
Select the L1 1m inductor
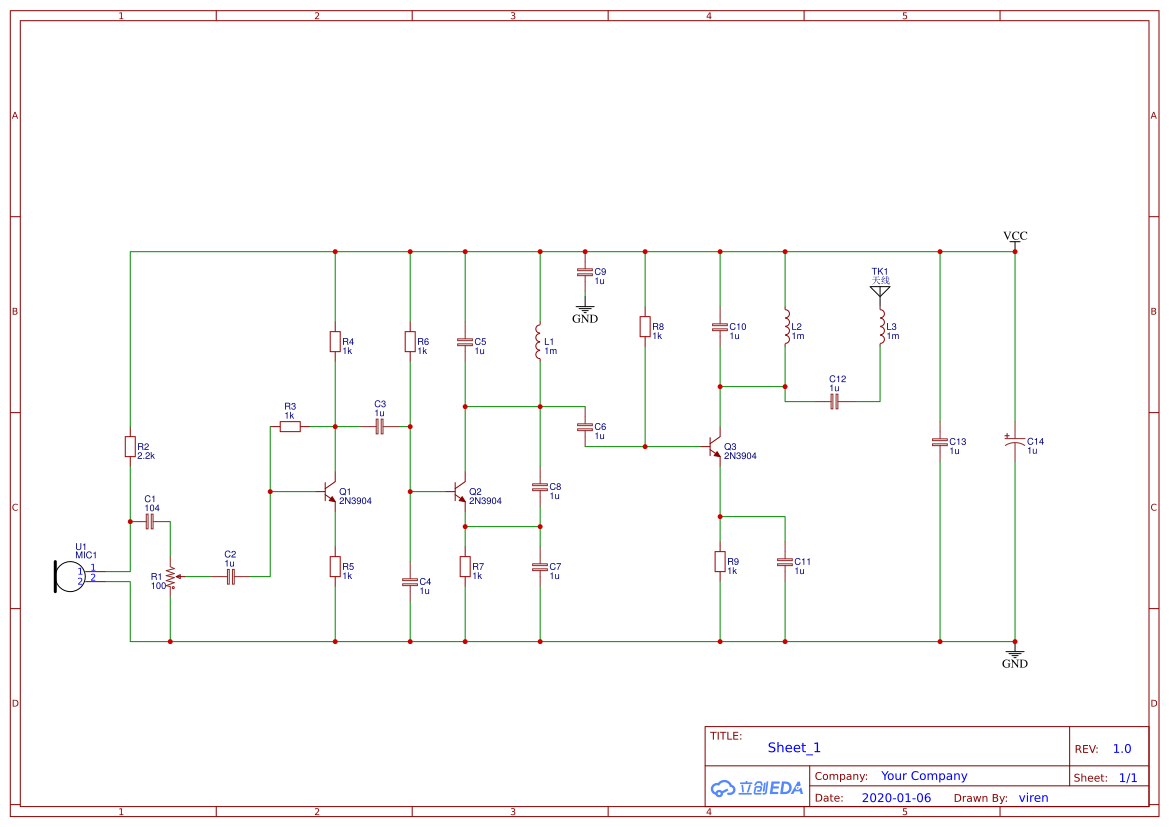538,342
